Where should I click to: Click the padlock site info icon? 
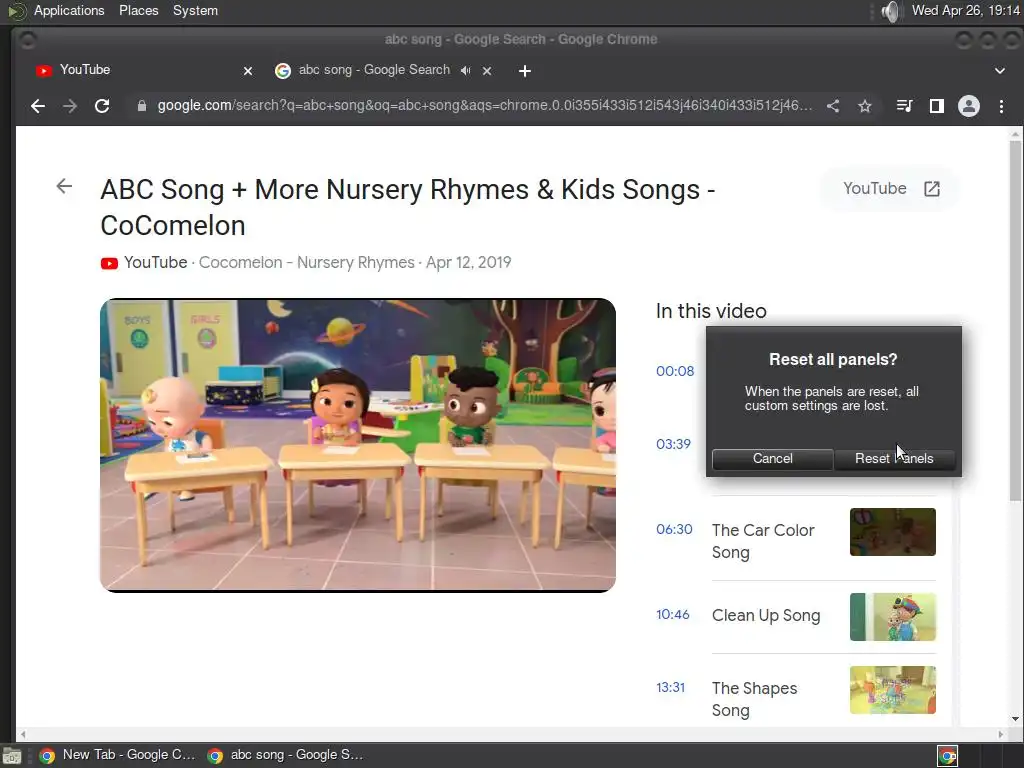coord(142,106)
